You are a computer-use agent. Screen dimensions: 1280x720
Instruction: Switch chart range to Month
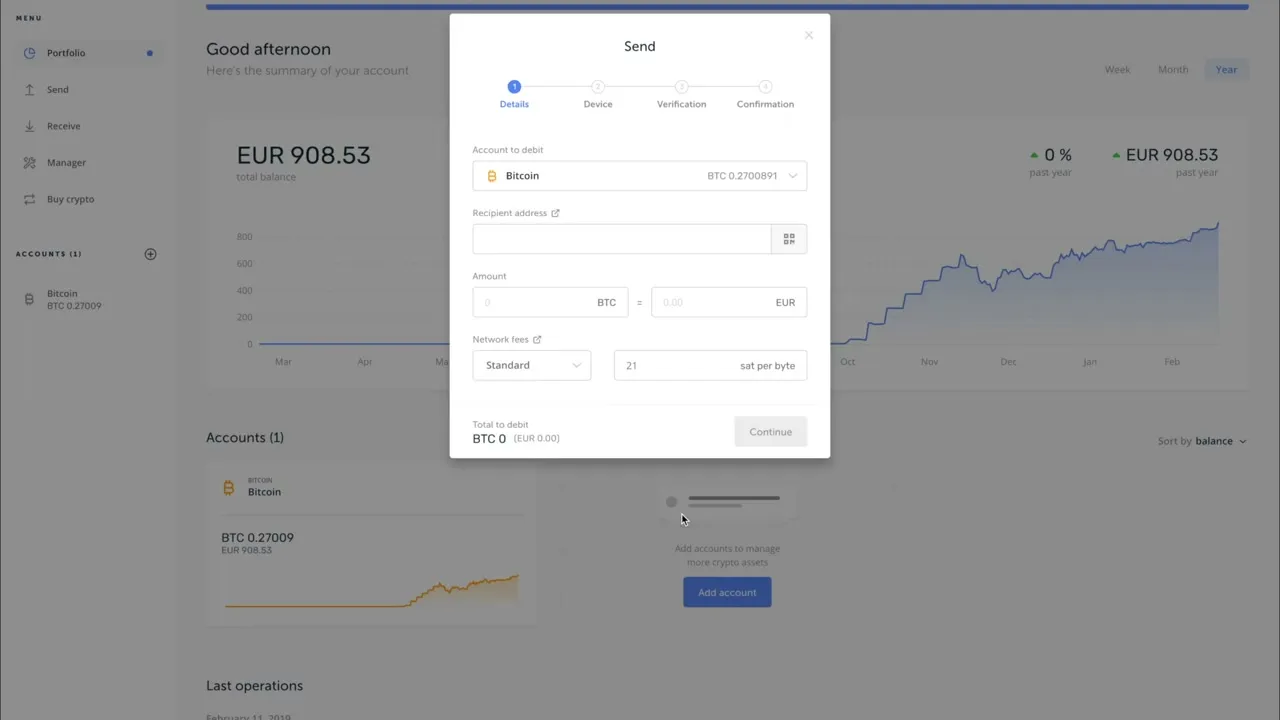pos(1173,70)
